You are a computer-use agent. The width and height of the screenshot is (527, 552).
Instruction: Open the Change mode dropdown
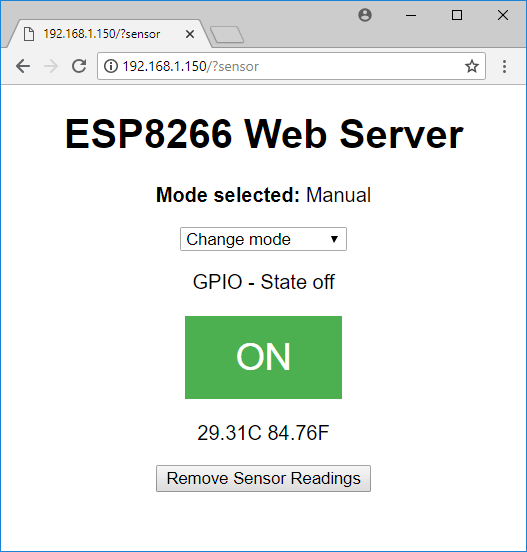point(263,239)
